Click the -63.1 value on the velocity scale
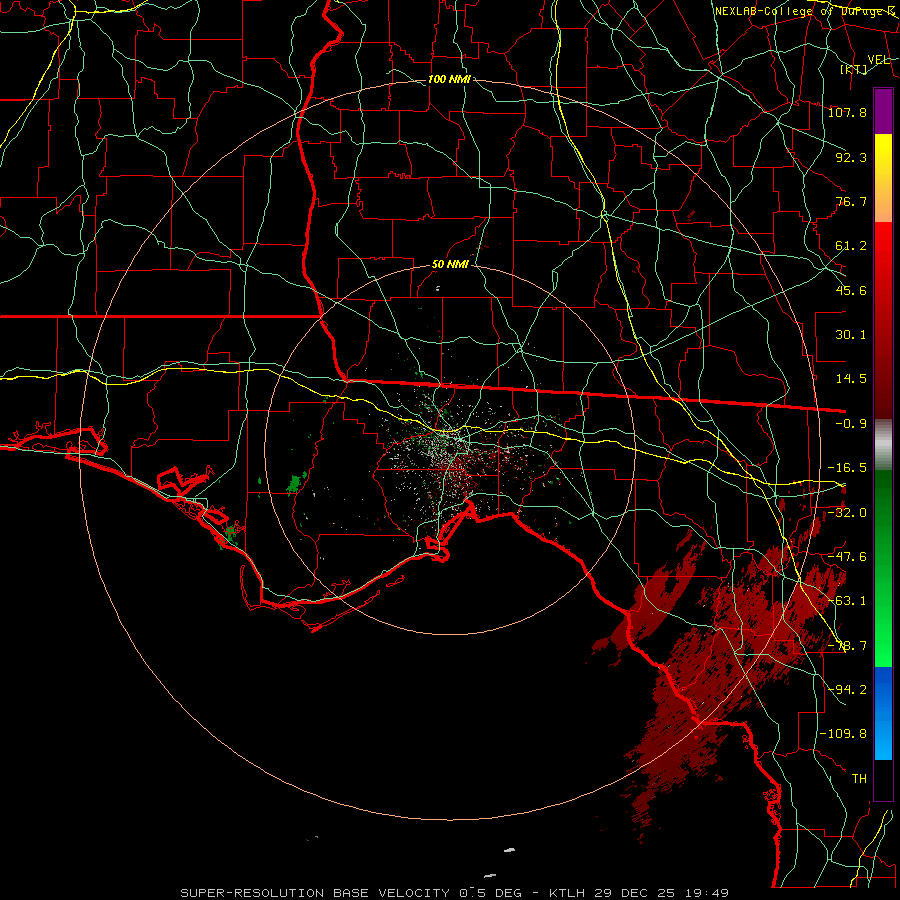900x900 pixels. coord(847,601)
